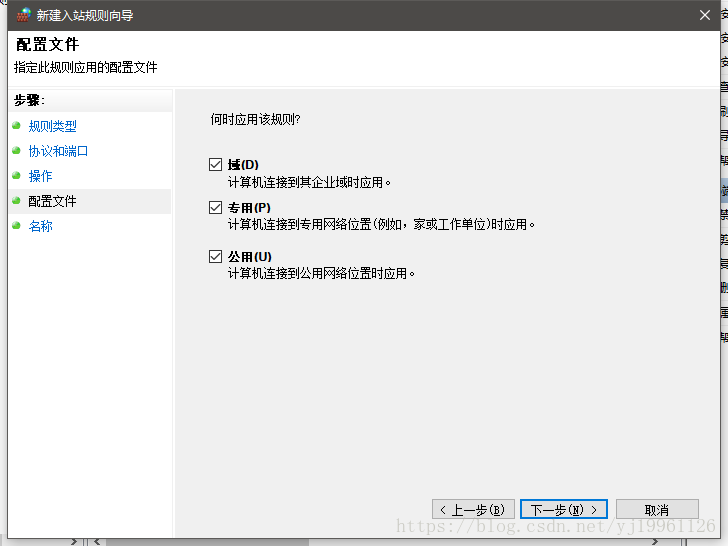Go to the 规则类型 step link
This screenshot has height=546, width=728.
click(x=52, y=126)
